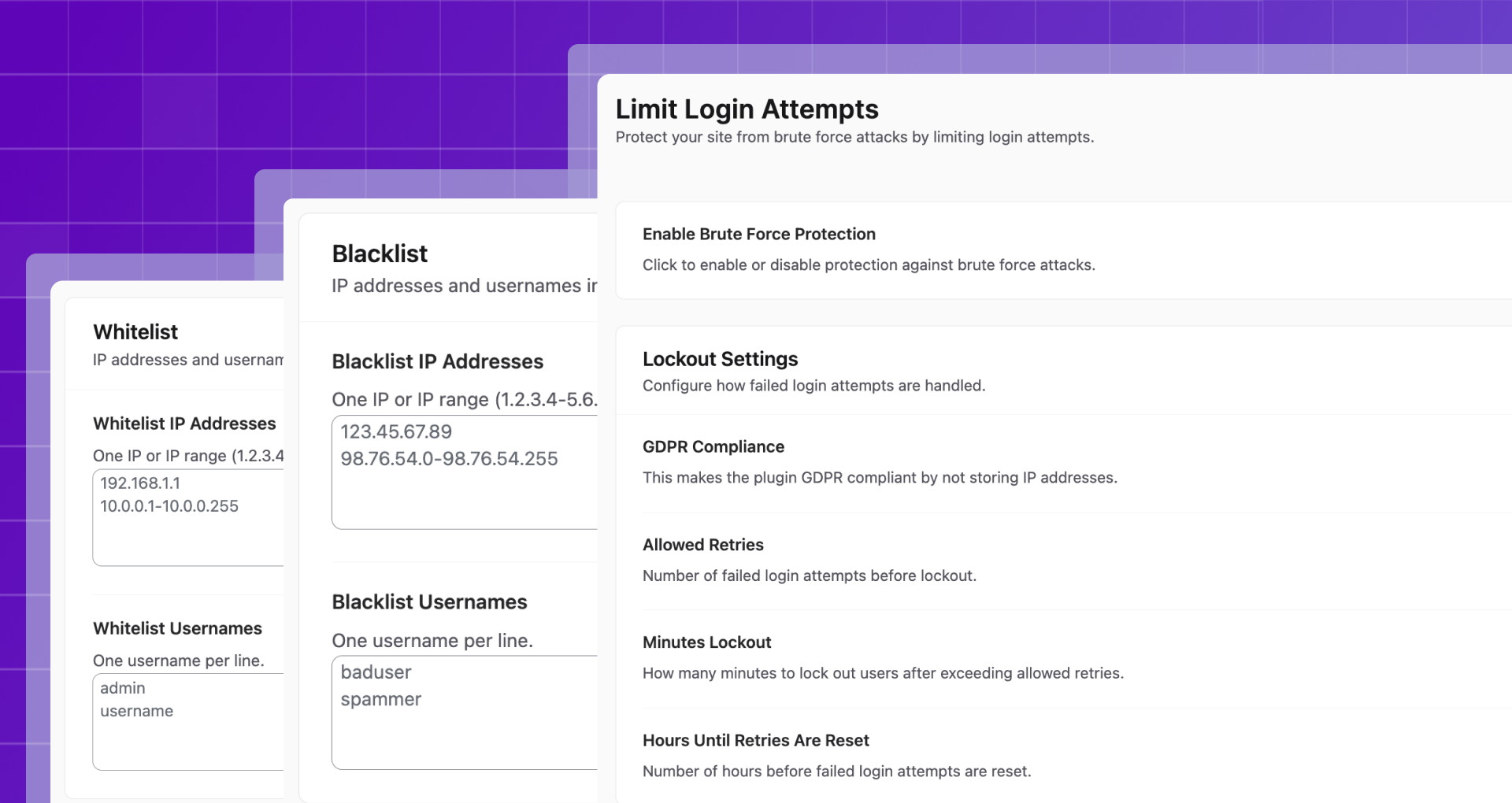The height and width of the screenshot is (803, 1512).
Task: Click the baduser entry in blacklist usernames
Action: pos(376,672)
